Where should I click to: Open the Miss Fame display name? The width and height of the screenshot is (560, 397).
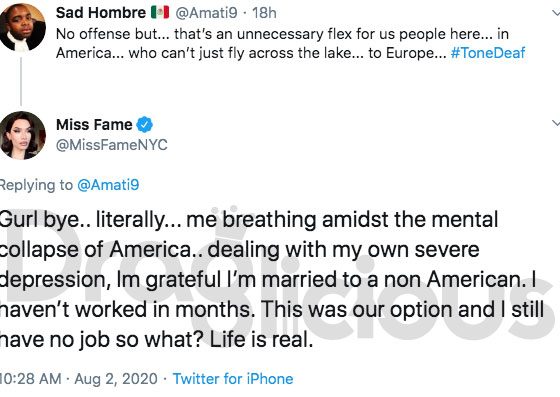click(x=94, y=125)
